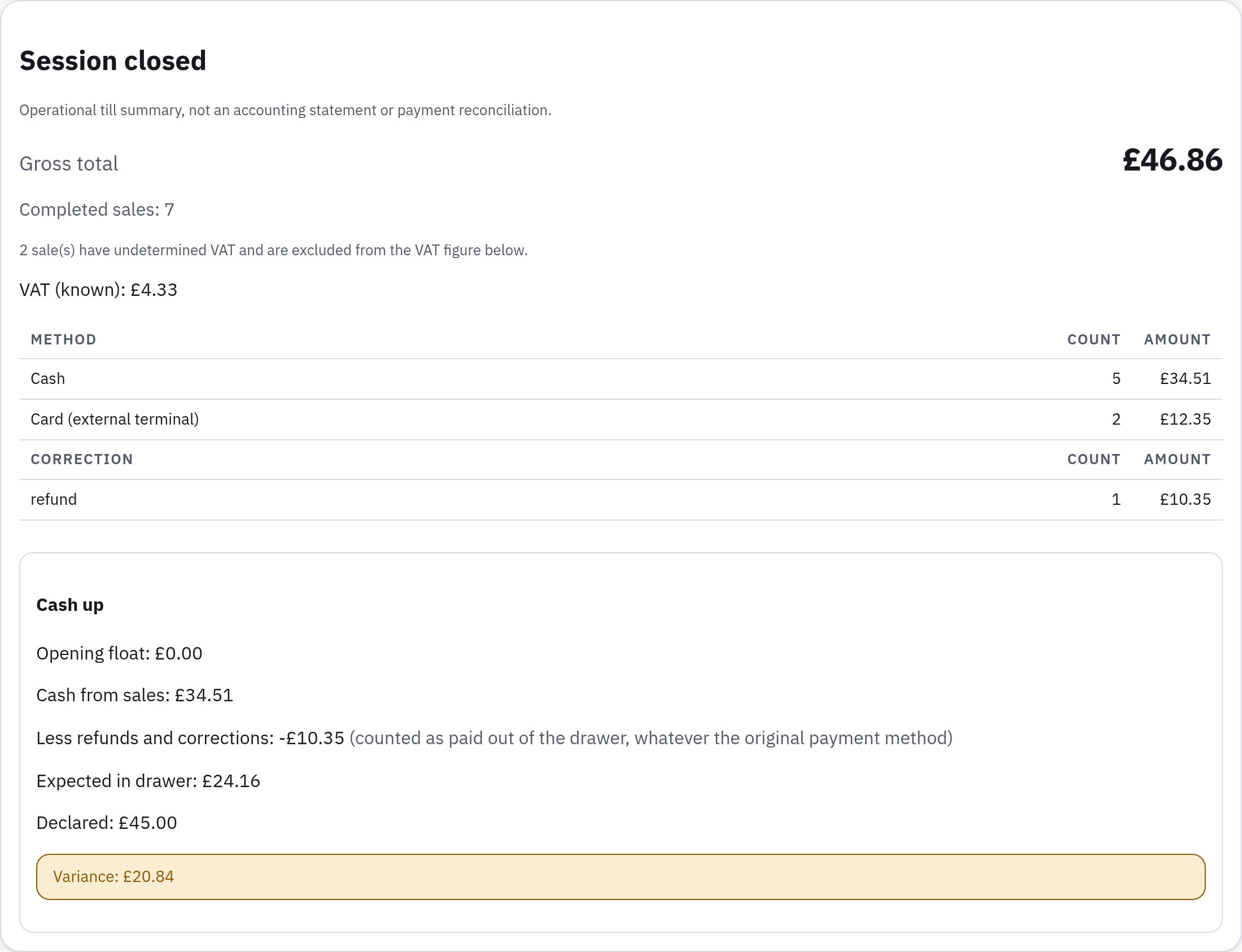Select the gross total £46.86 value
The height and width of the screenshot is (952, 1242).
[x=1173, y=160]
